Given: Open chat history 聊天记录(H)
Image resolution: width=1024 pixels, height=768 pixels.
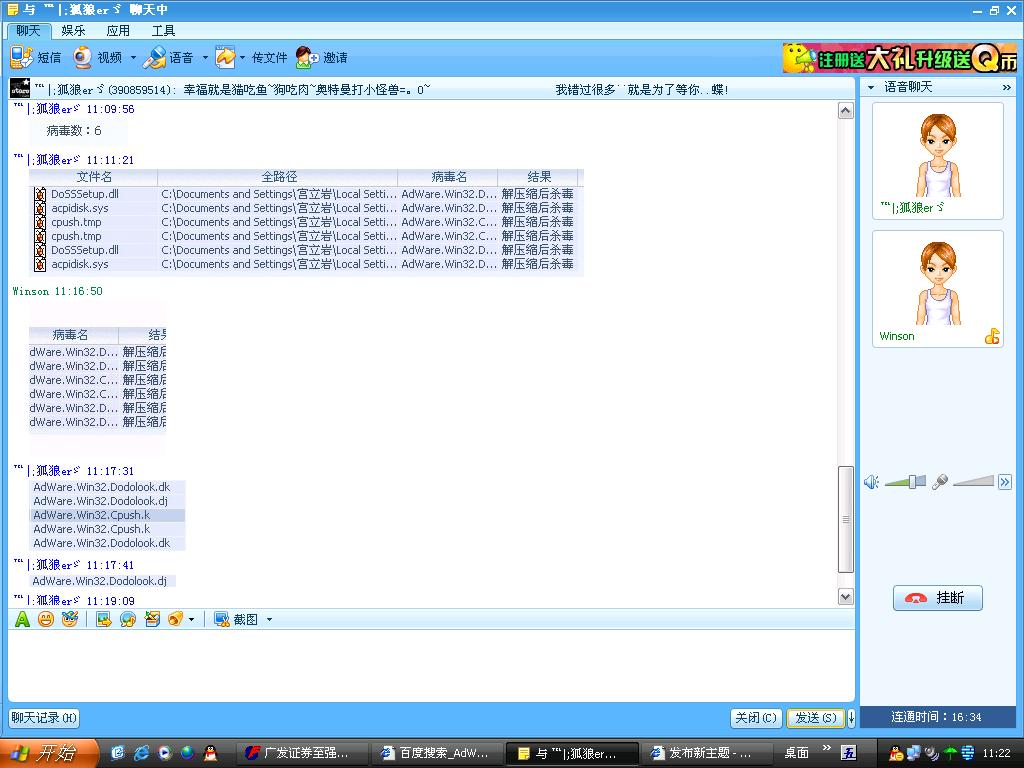Looking at the screenshot, I should pyautogui.click(x=44, y=718).
